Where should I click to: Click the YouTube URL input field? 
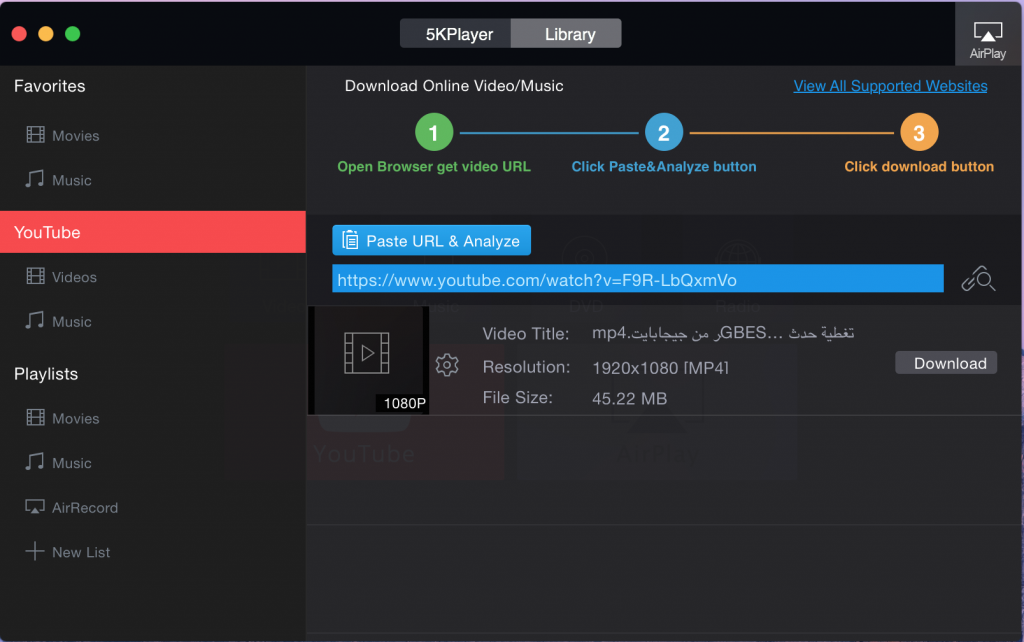click(x=638, y=279)
